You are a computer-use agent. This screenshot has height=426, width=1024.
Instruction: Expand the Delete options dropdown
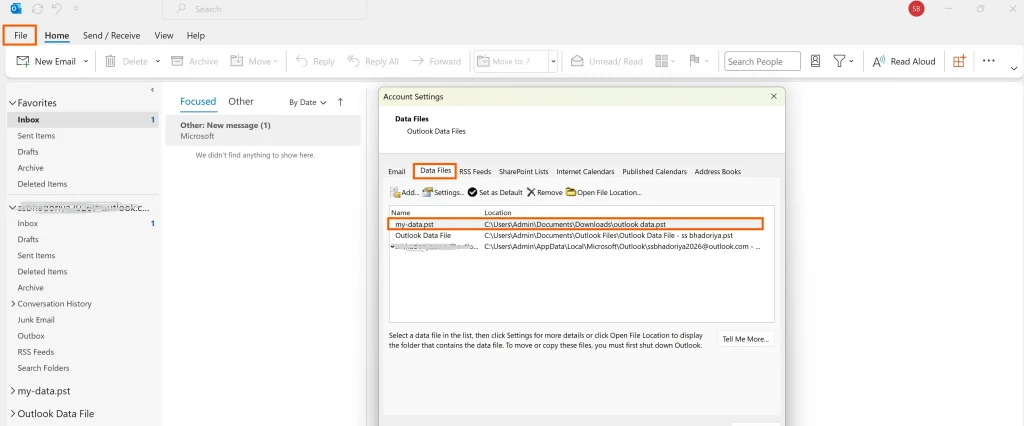pyautogui.click(x=157, y=61)
